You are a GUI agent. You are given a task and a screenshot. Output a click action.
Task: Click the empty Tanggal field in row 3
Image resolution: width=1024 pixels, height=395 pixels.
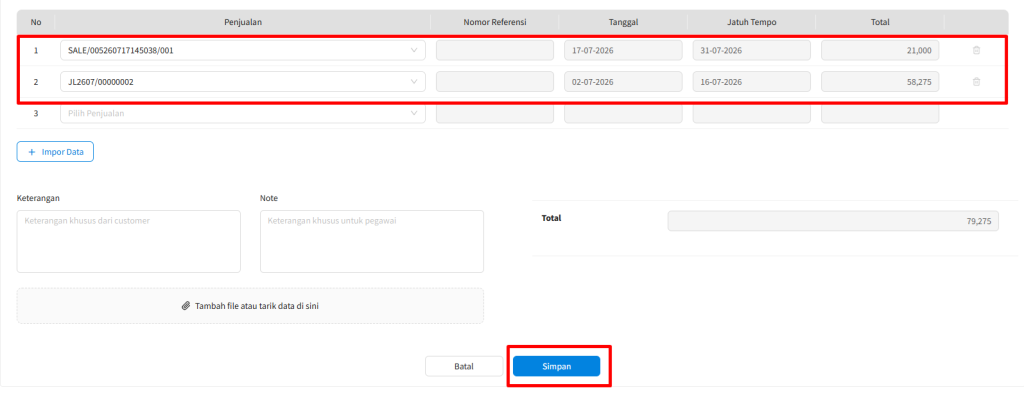623,113
